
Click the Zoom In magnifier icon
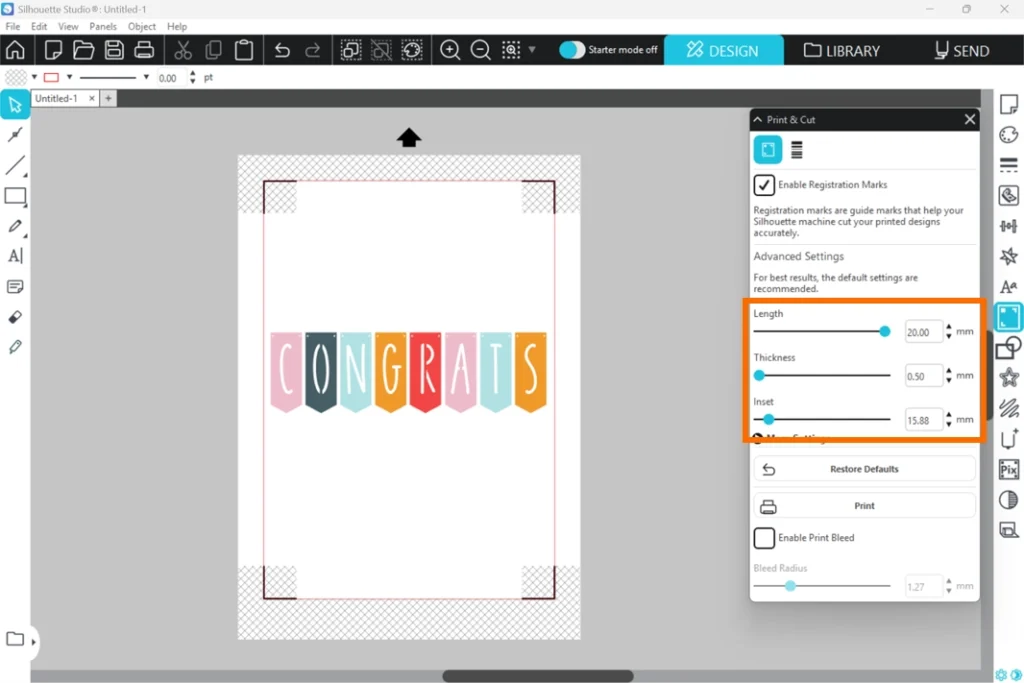point(450,50)
